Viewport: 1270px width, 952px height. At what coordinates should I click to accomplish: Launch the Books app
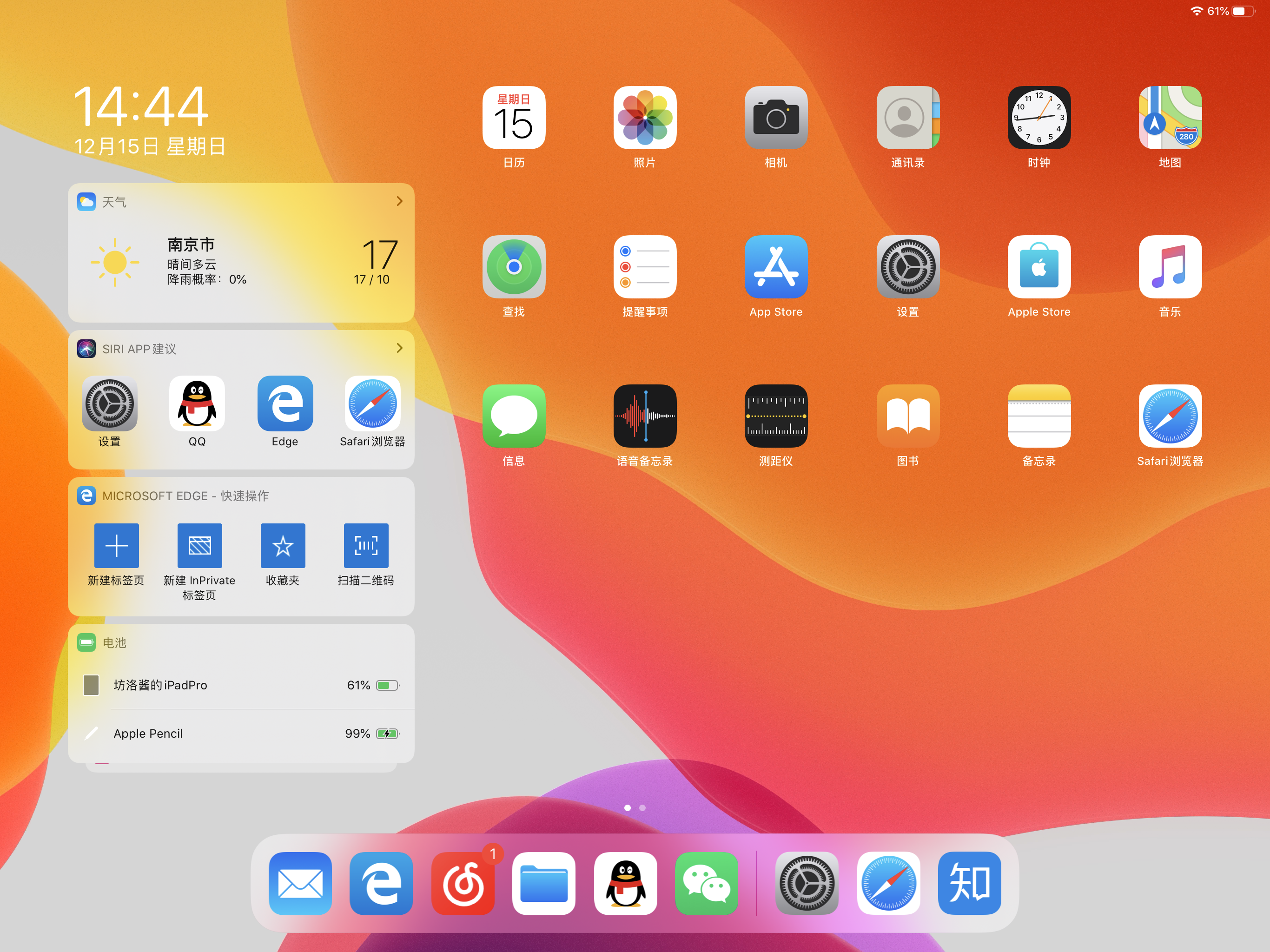coord(907,416)
